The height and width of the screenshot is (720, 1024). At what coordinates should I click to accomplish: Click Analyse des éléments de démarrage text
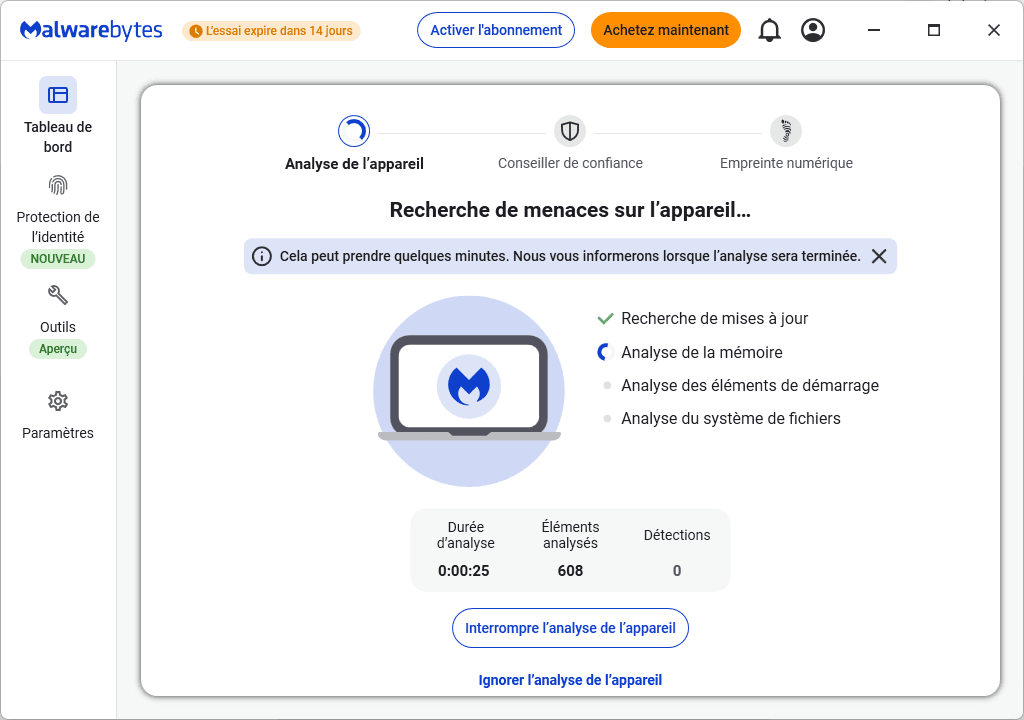[x=750, y=385]
